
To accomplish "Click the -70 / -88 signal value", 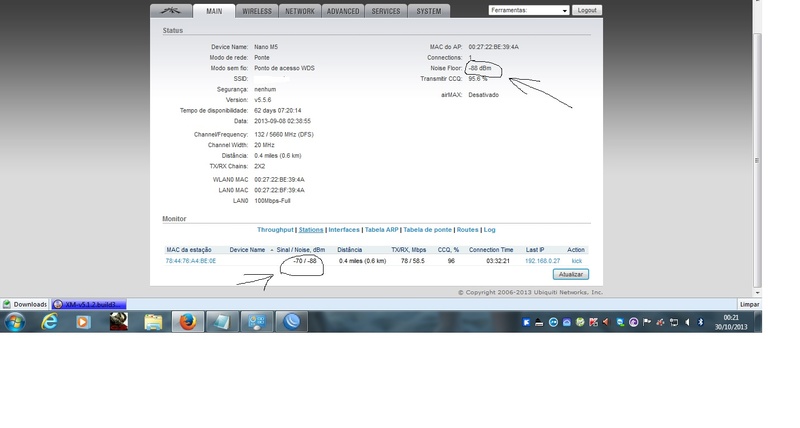I will click(305, 261).
